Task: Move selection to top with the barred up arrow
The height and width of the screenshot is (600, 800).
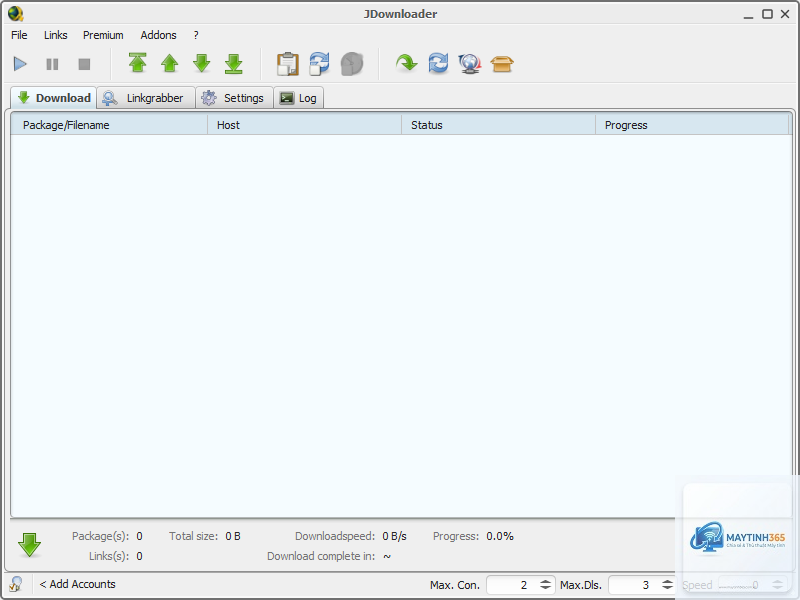Action: pos(138,63)
